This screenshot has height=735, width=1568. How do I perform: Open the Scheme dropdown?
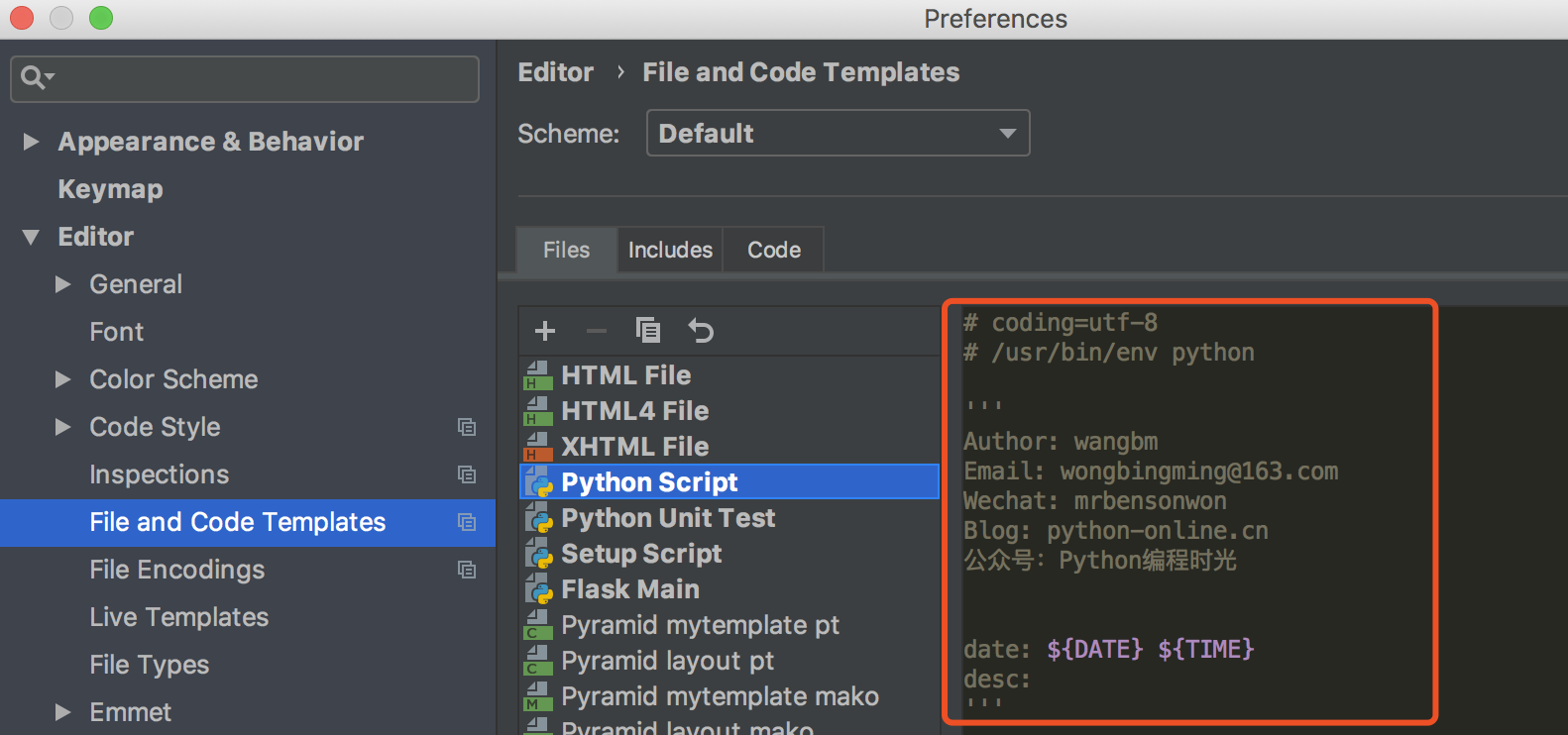click(x=838, y=133)
